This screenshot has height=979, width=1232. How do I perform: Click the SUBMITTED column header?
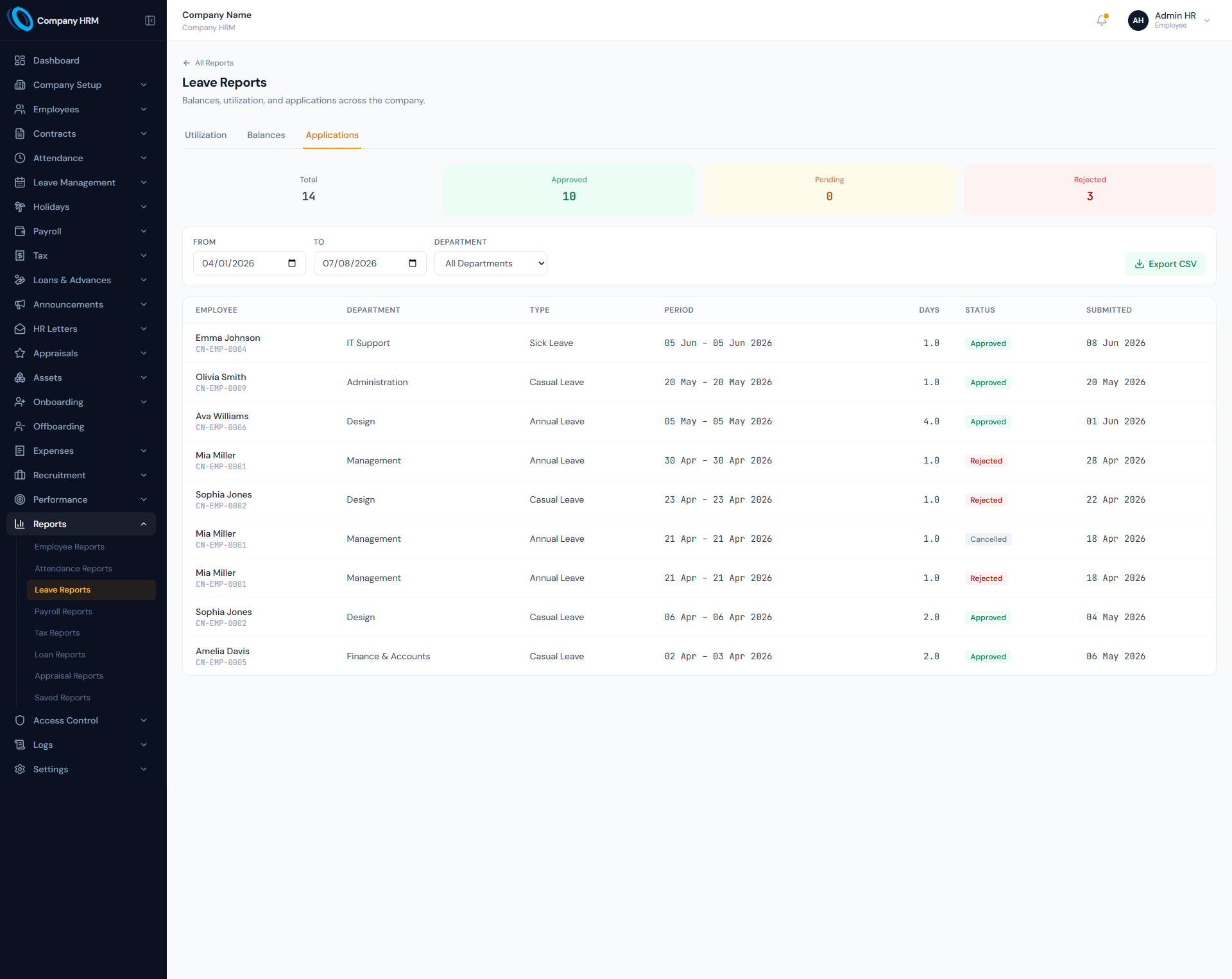click(1109, 310)
